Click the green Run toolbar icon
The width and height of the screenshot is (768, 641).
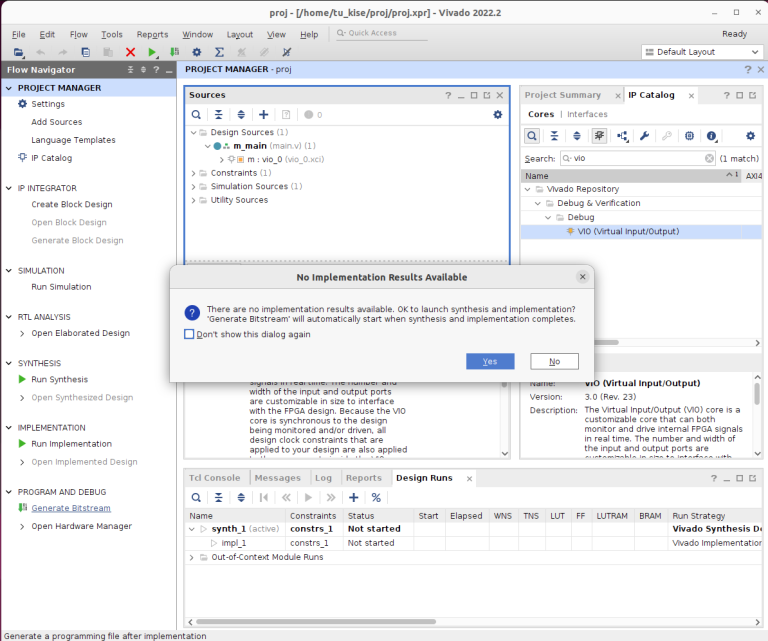point(152,52)
